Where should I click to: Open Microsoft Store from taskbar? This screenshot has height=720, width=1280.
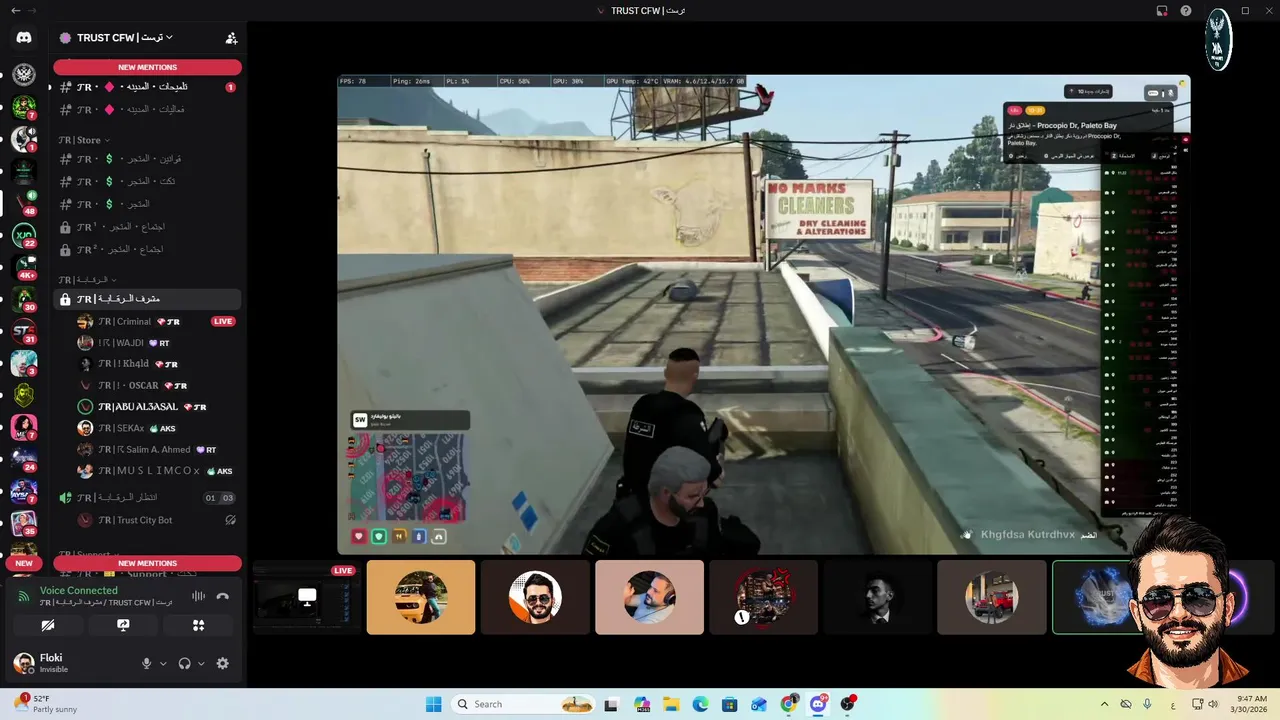click(730, 704)
